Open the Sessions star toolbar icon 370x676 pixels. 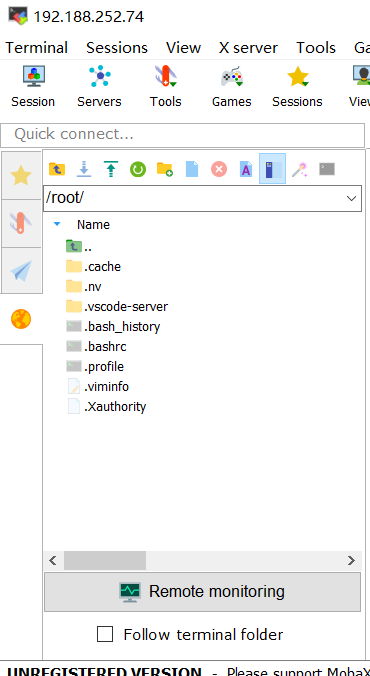point(297,86)
